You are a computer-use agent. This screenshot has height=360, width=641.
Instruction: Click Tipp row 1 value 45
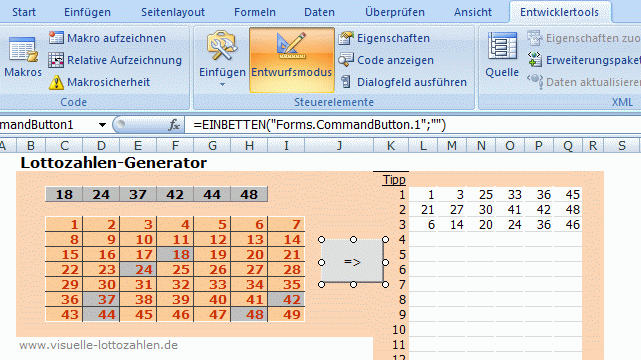tap(568, 195)
